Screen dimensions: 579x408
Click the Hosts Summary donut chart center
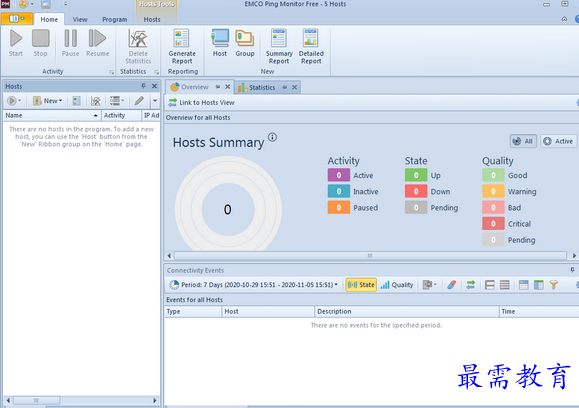[228, 209]
